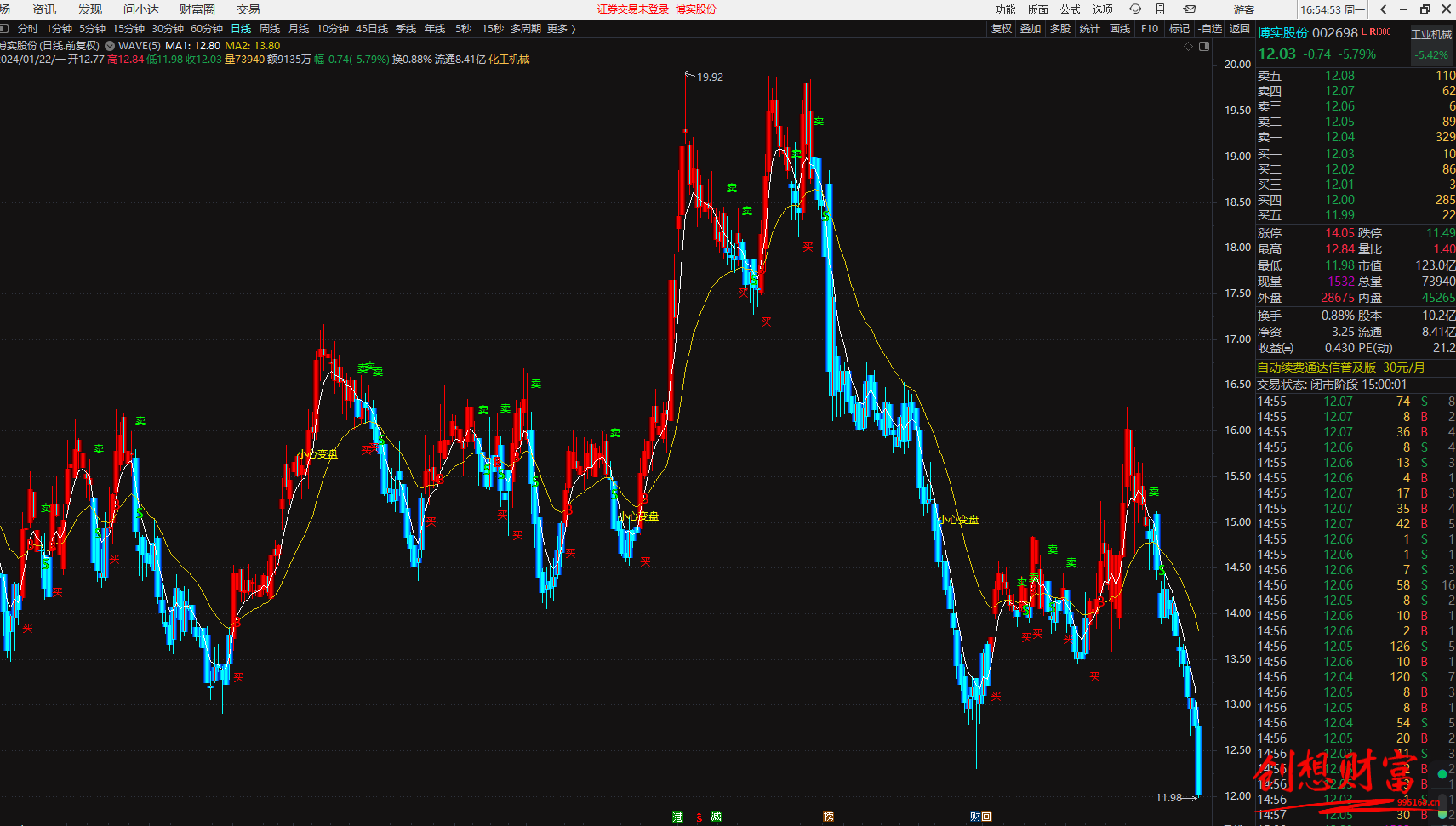This screenshot has height=826, width=1456.
Task: Click the diamond icon at chart top-right
Action: point(1189,46)
